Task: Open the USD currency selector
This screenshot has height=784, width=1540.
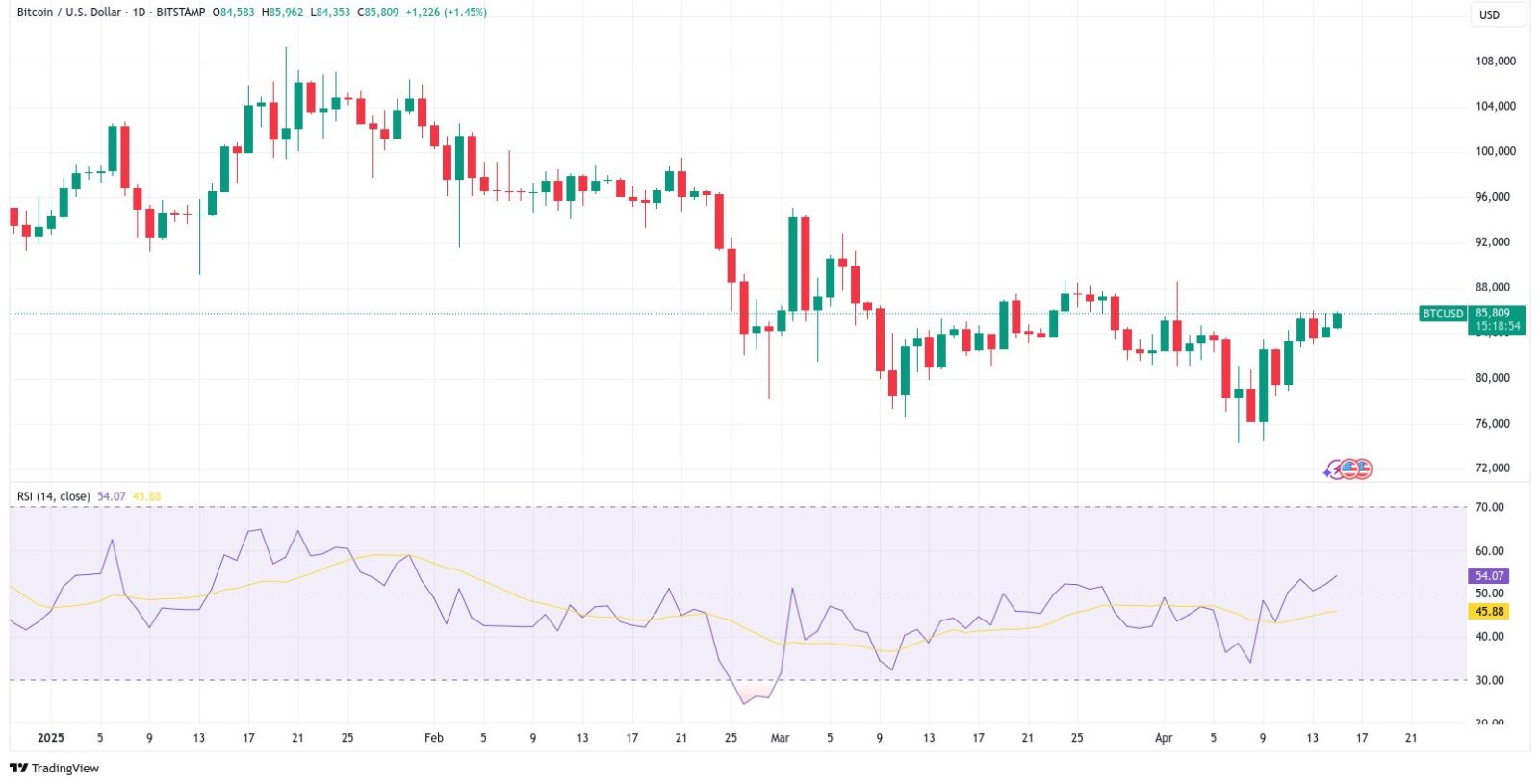Action: pos(1498,14)
